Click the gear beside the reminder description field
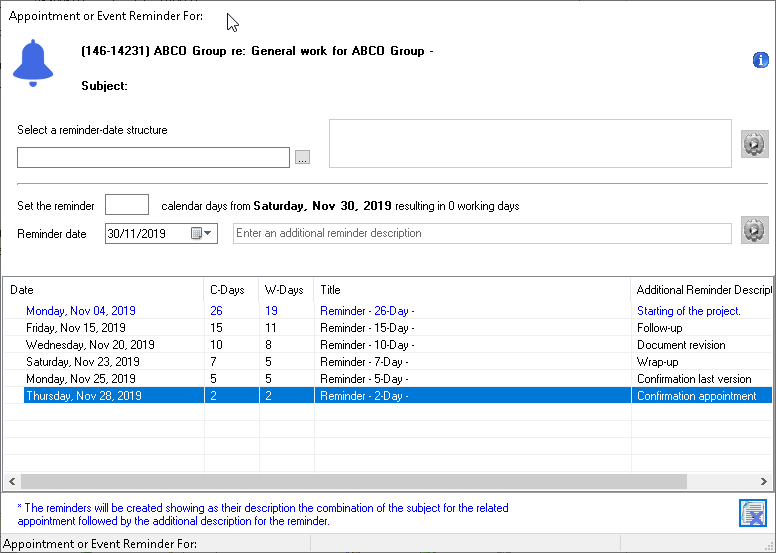This screenshot has height=553, width=776. [x=754, y=230]
